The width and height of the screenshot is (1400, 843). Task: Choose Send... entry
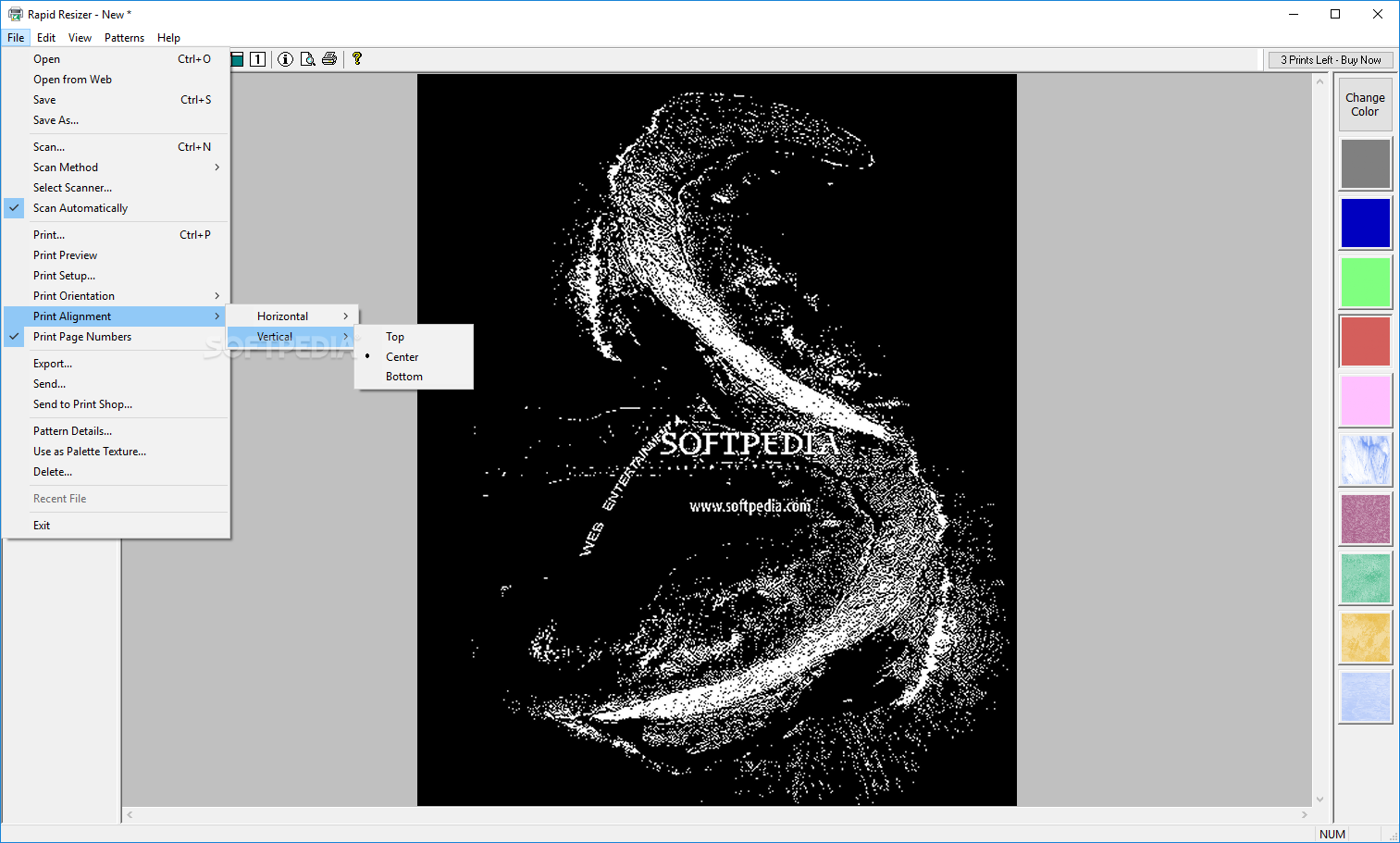point(117,384)
